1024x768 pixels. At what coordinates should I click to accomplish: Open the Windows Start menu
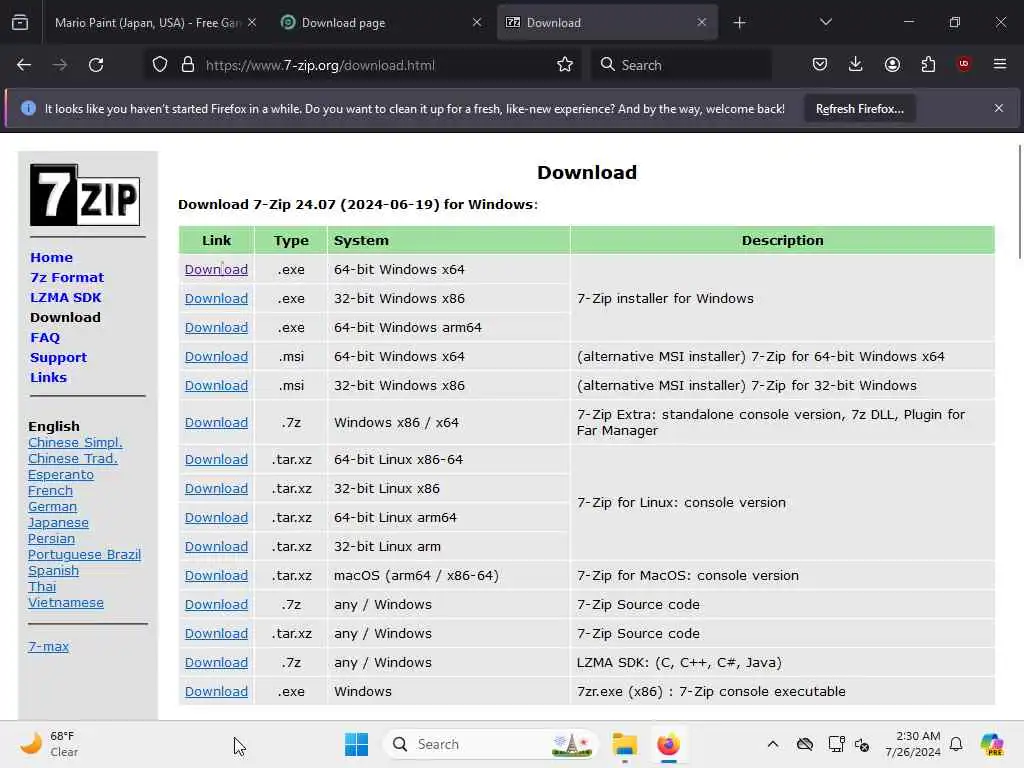click(357, 744)
